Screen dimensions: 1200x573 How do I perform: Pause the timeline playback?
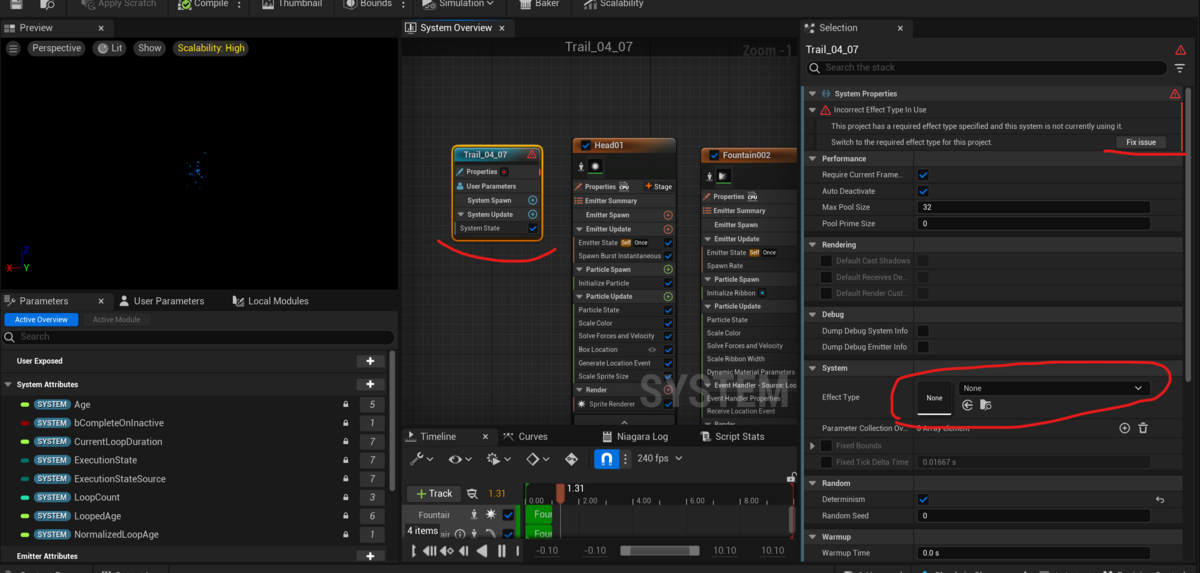click(x=502, y=551)
